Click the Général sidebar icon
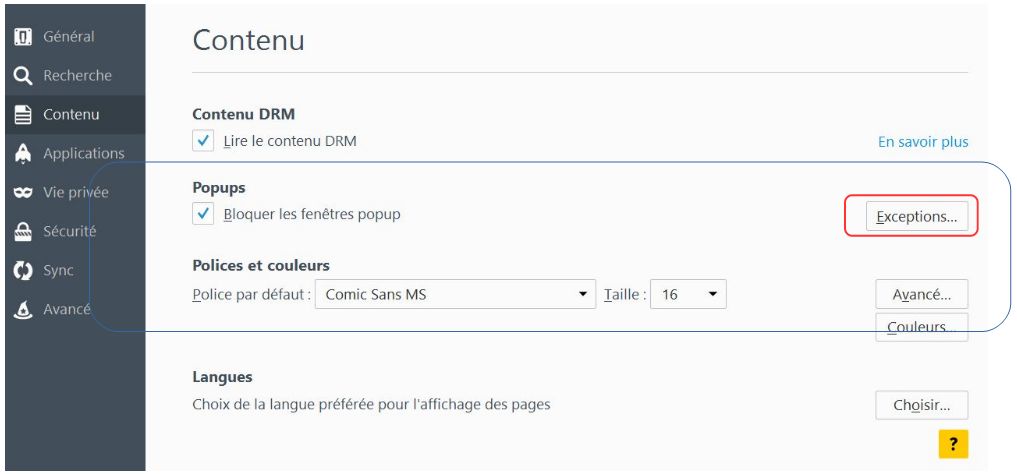 pos(22,37)
